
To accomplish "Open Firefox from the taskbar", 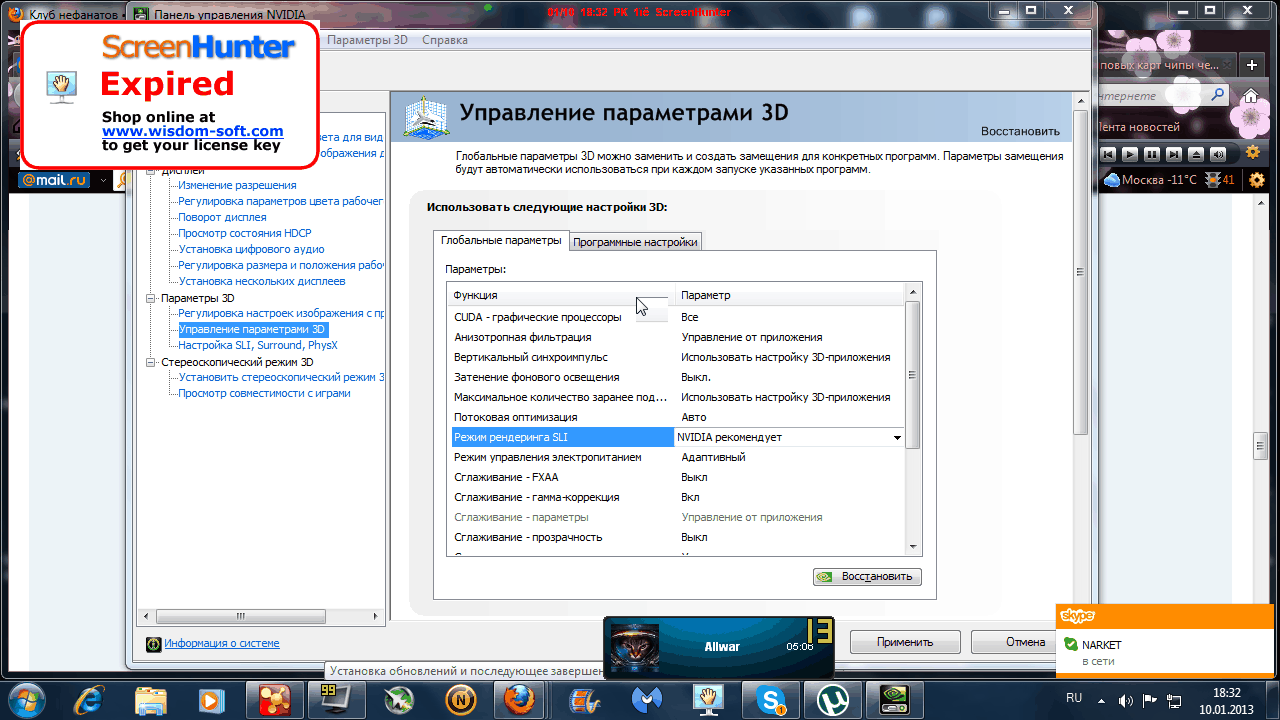I will coord(518,697).
